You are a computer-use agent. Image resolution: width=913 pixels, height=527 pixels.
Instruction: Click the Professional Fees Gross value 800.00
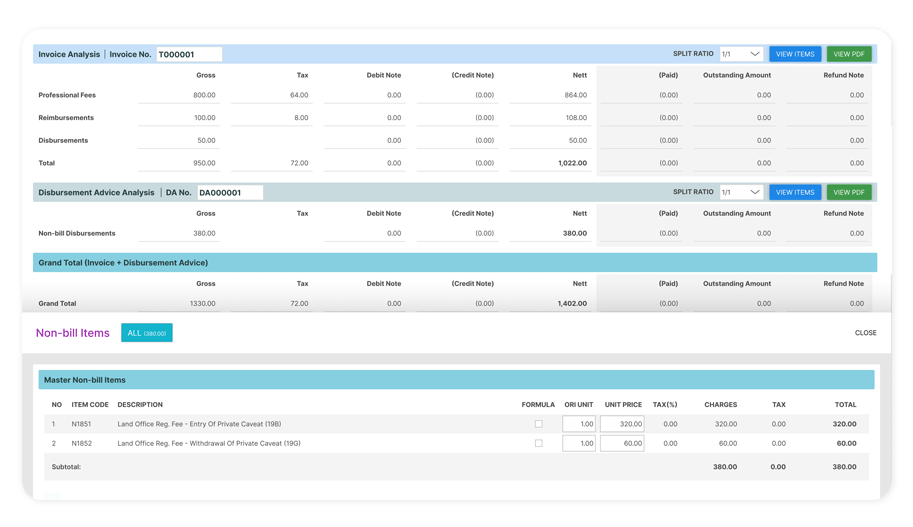[x=204, y=96]
